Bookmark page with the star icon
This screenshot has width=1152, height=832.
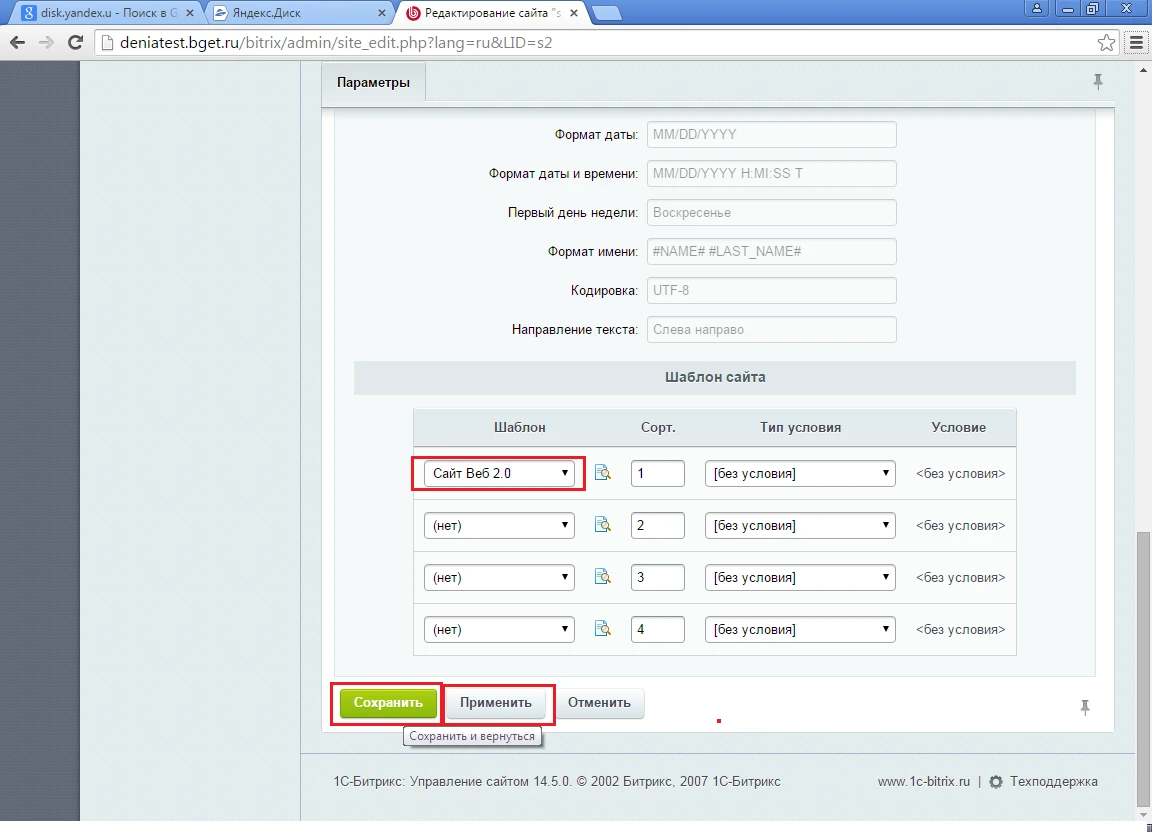pos(1106,43)
